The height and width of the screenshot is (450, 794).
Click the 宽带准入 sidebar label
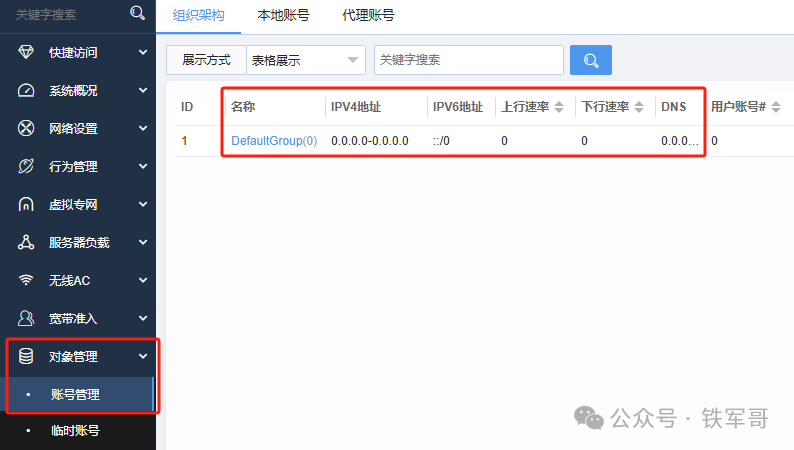click(x=73, y=318)
